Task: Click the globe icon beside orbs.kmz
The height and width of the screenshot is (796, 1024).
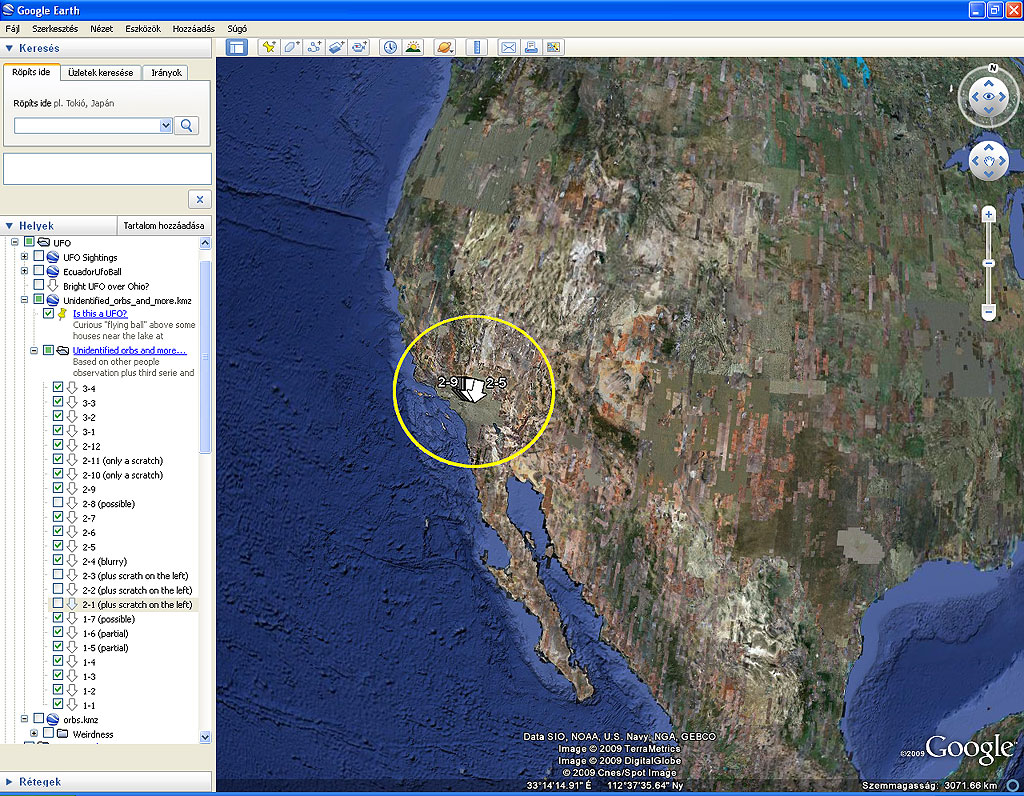Action: tap(53, 720)
